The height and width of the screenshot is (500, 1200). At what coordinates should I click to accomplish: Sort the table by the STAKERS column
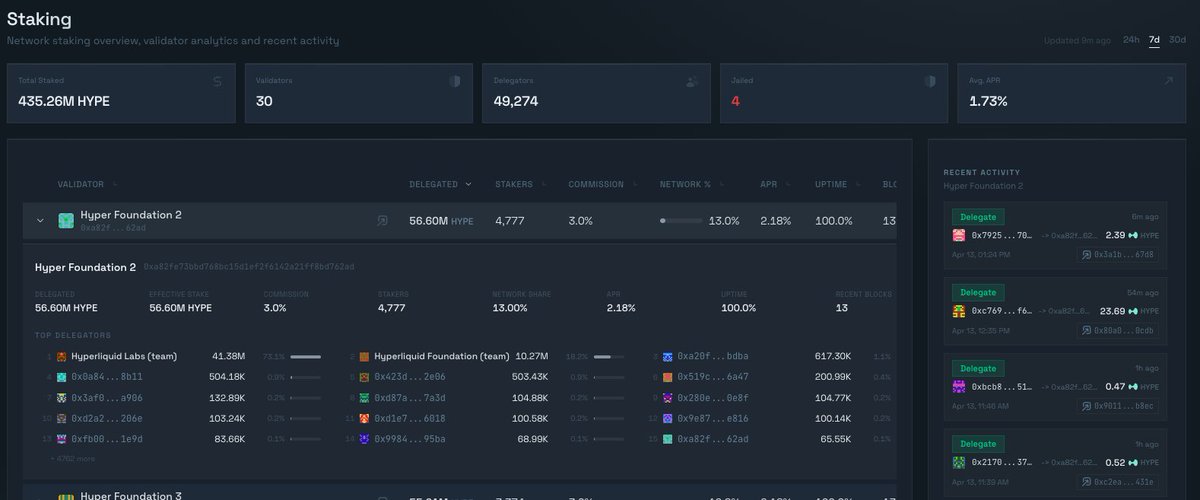click(x=519, y=184)
